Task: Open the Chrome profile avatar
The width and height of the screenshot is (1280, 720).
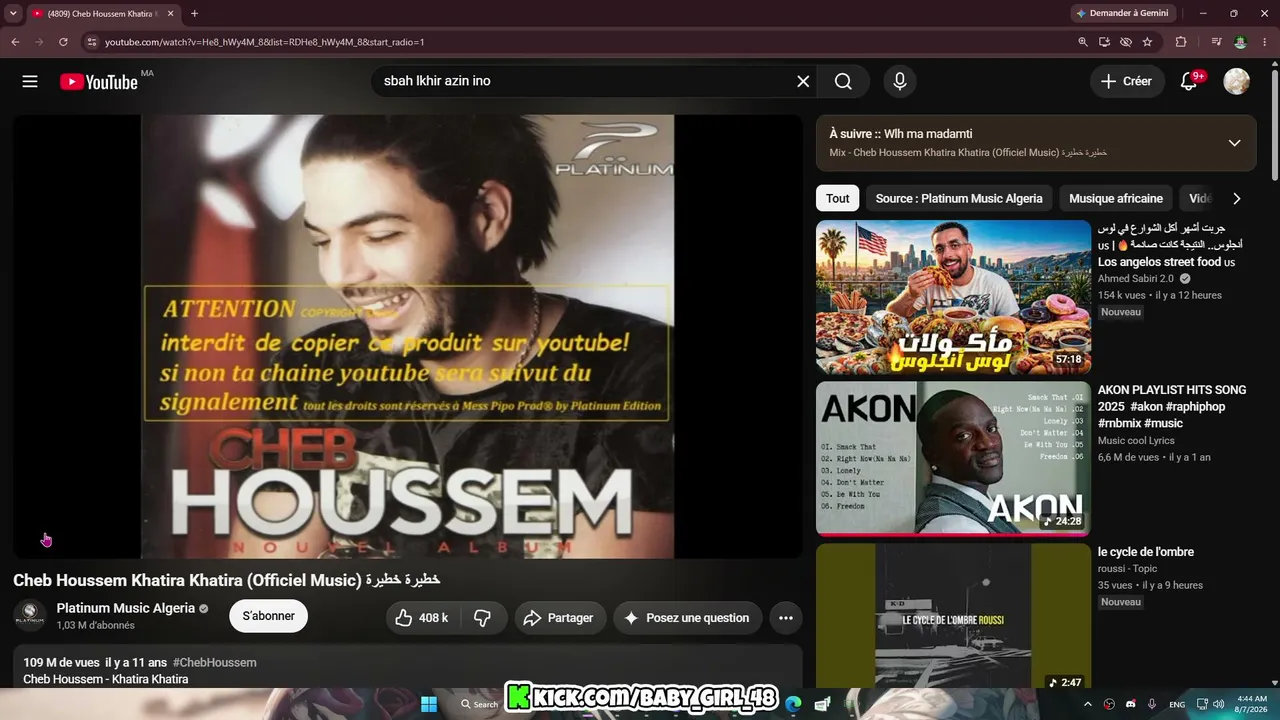Action: coord(1241,42)
